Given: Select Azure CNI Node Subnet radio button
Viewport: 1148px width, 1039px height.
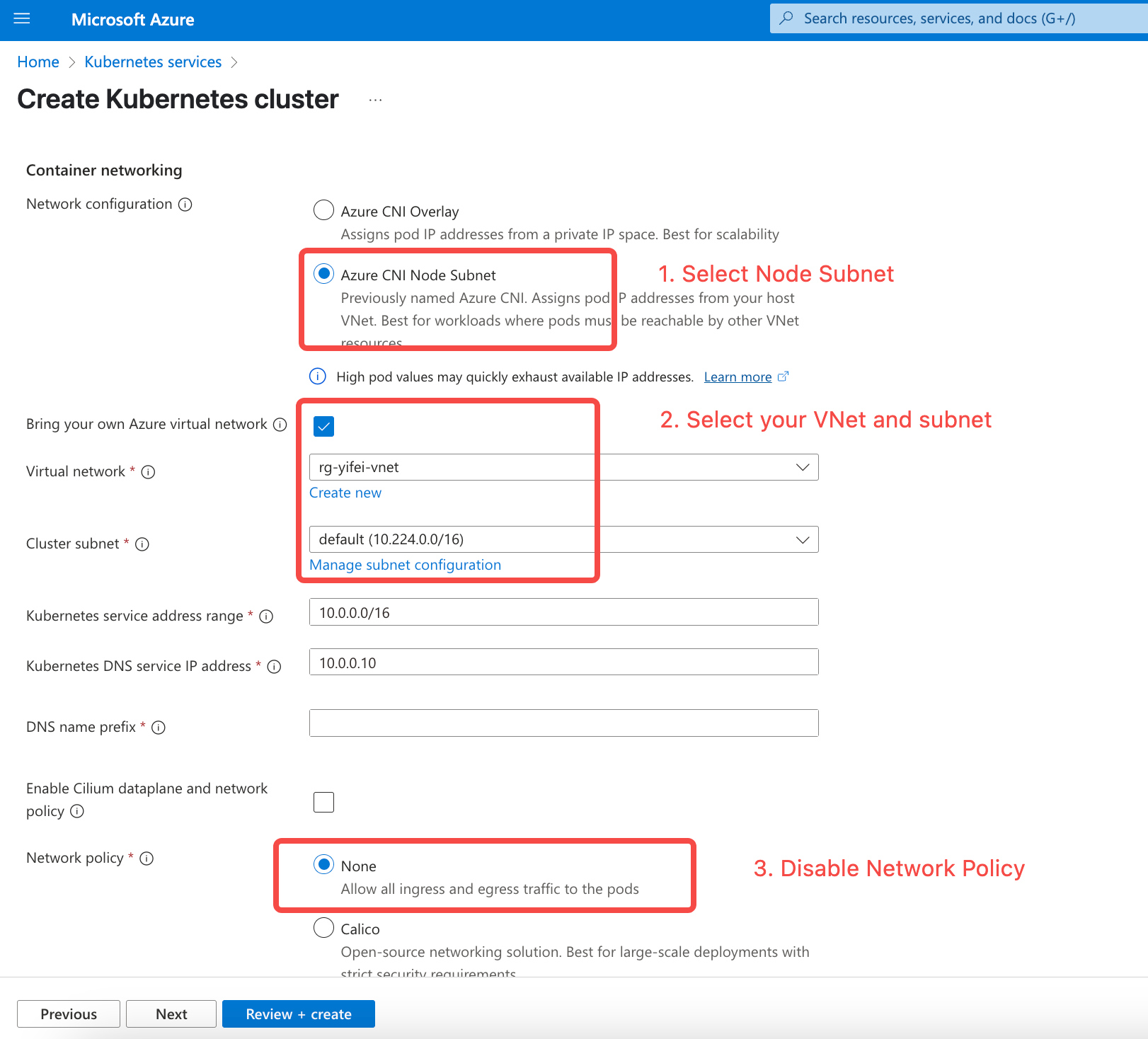Looking at the screenshot, I should (x=323, y=274).
